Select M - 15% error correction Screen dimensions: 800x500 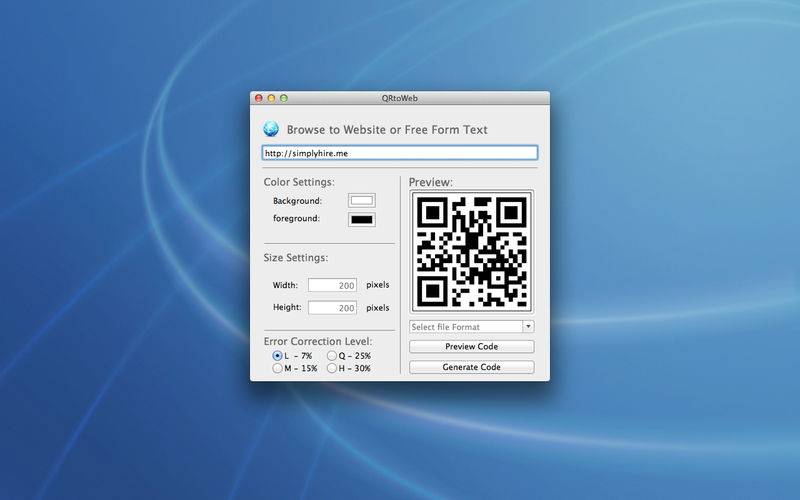(278, 369)
